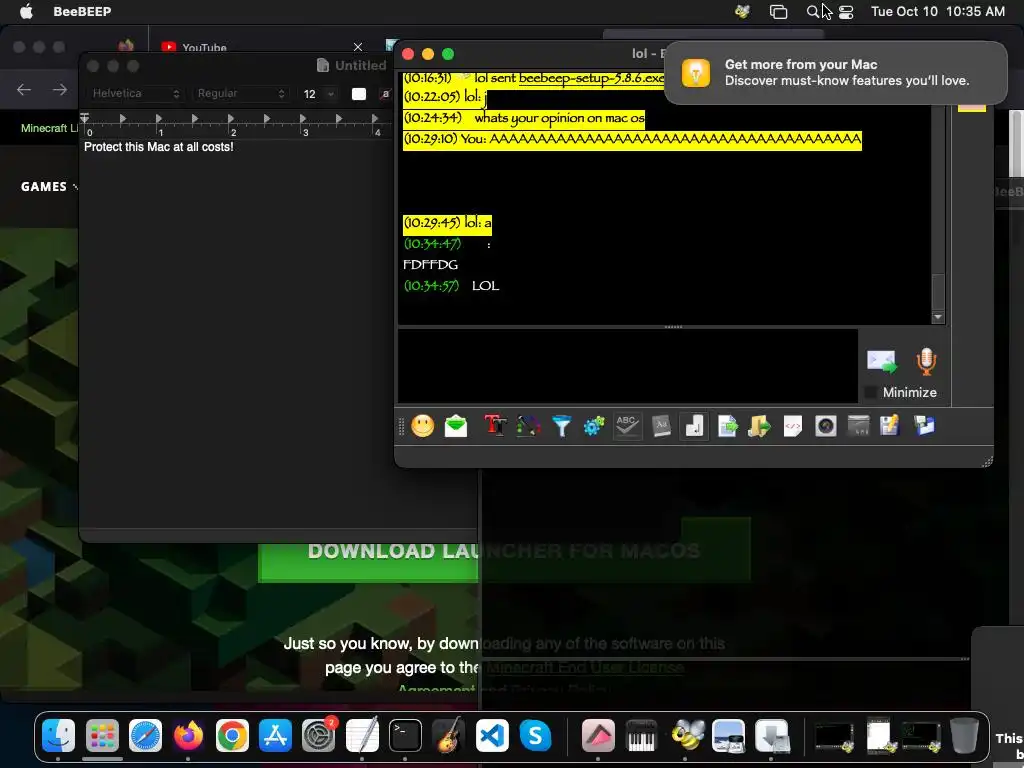
Task: Click the chat message input box
Action: point(628,366)
